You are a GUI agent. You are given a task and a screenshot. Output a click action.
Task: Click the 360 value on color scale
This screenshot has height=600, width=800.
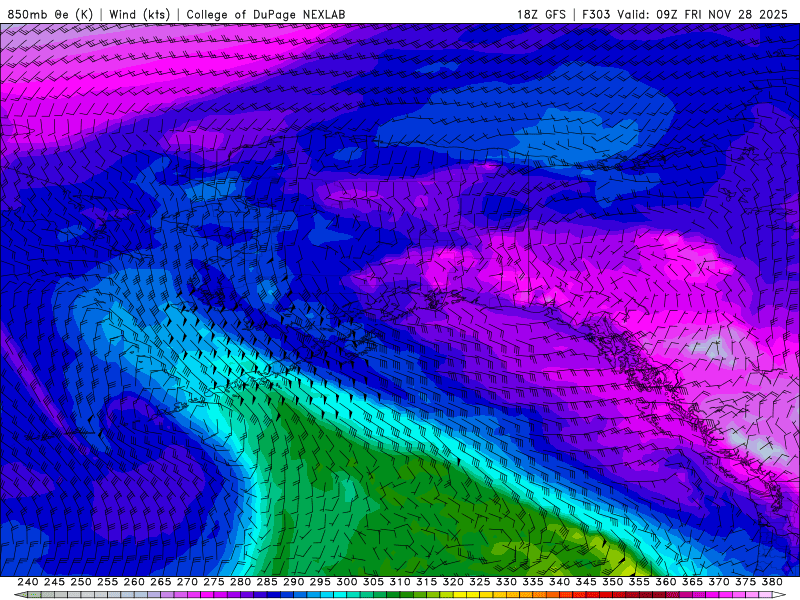pos(666,582)
